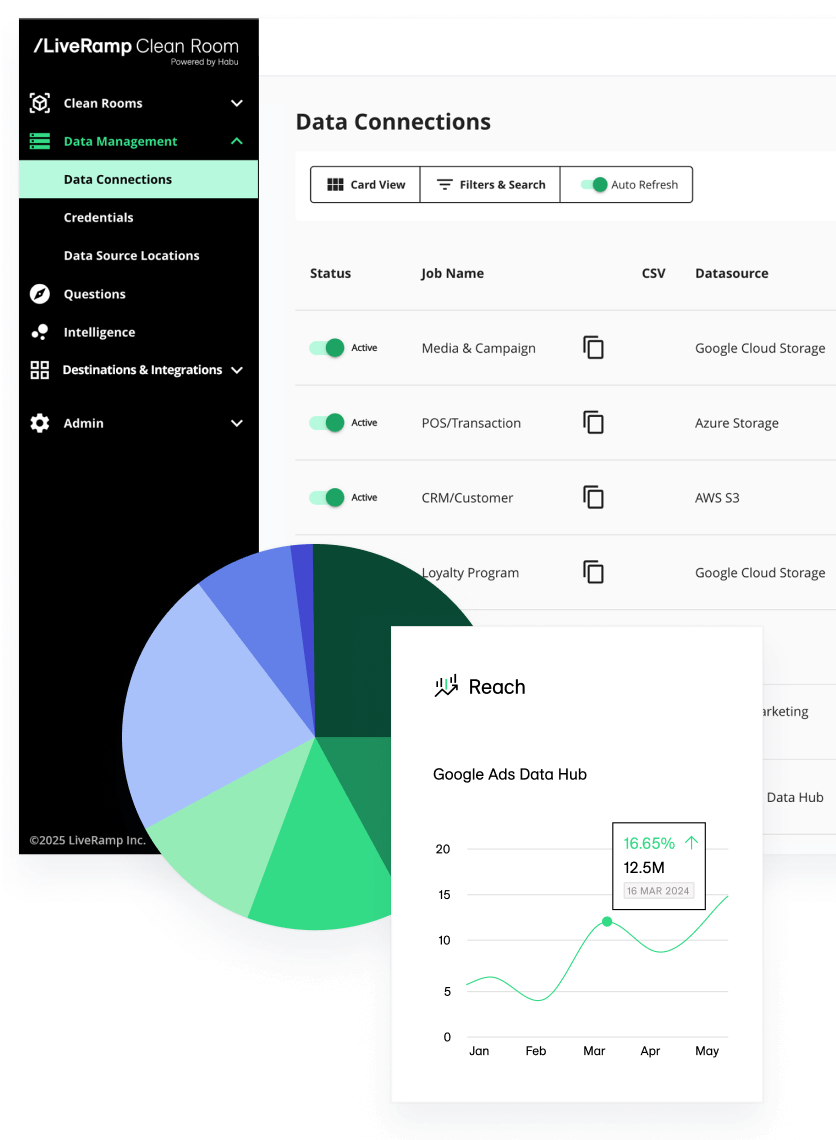Image resolution: width=836 pixels, height=1140 pixels.
Task: Sort by the Datasource column header
Action: 732,273
